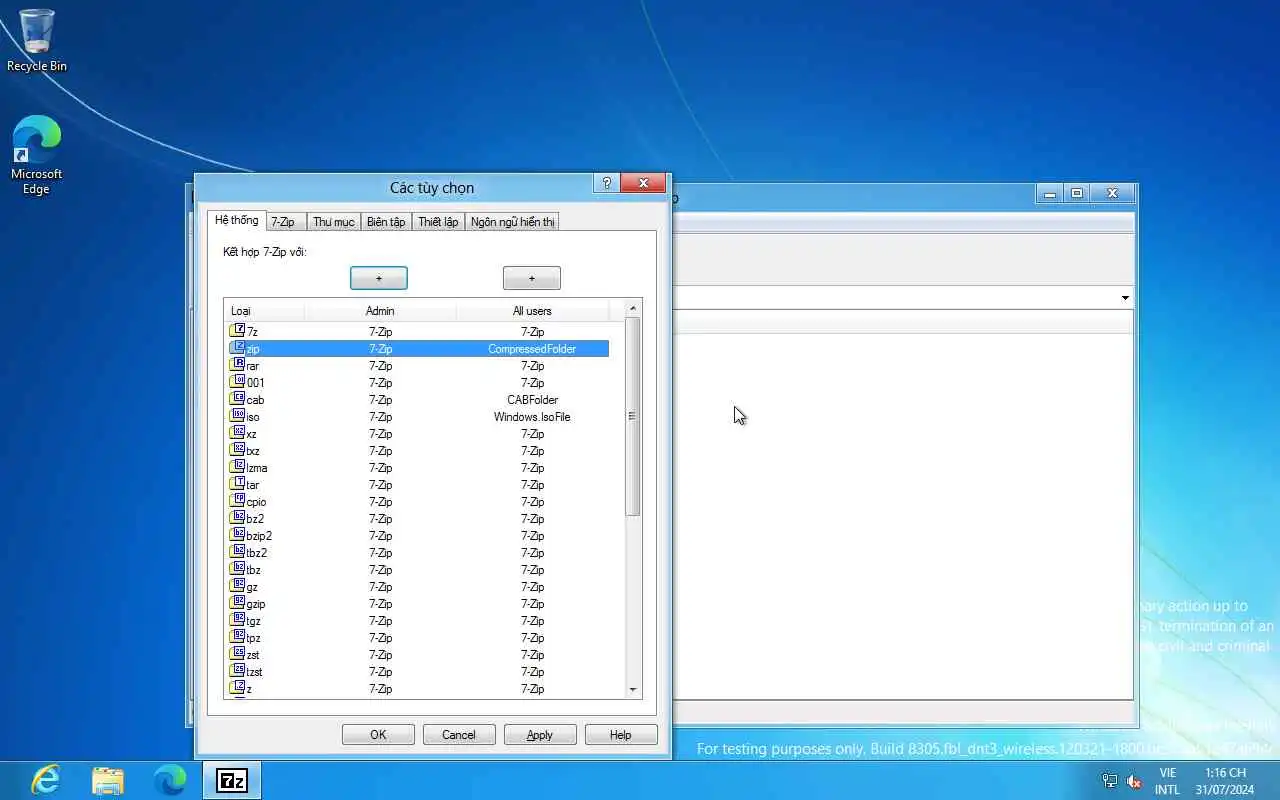This screenshot has width=1280, height=800.
Task: Select the rar file type icon
Action: (x=238, y=365)
